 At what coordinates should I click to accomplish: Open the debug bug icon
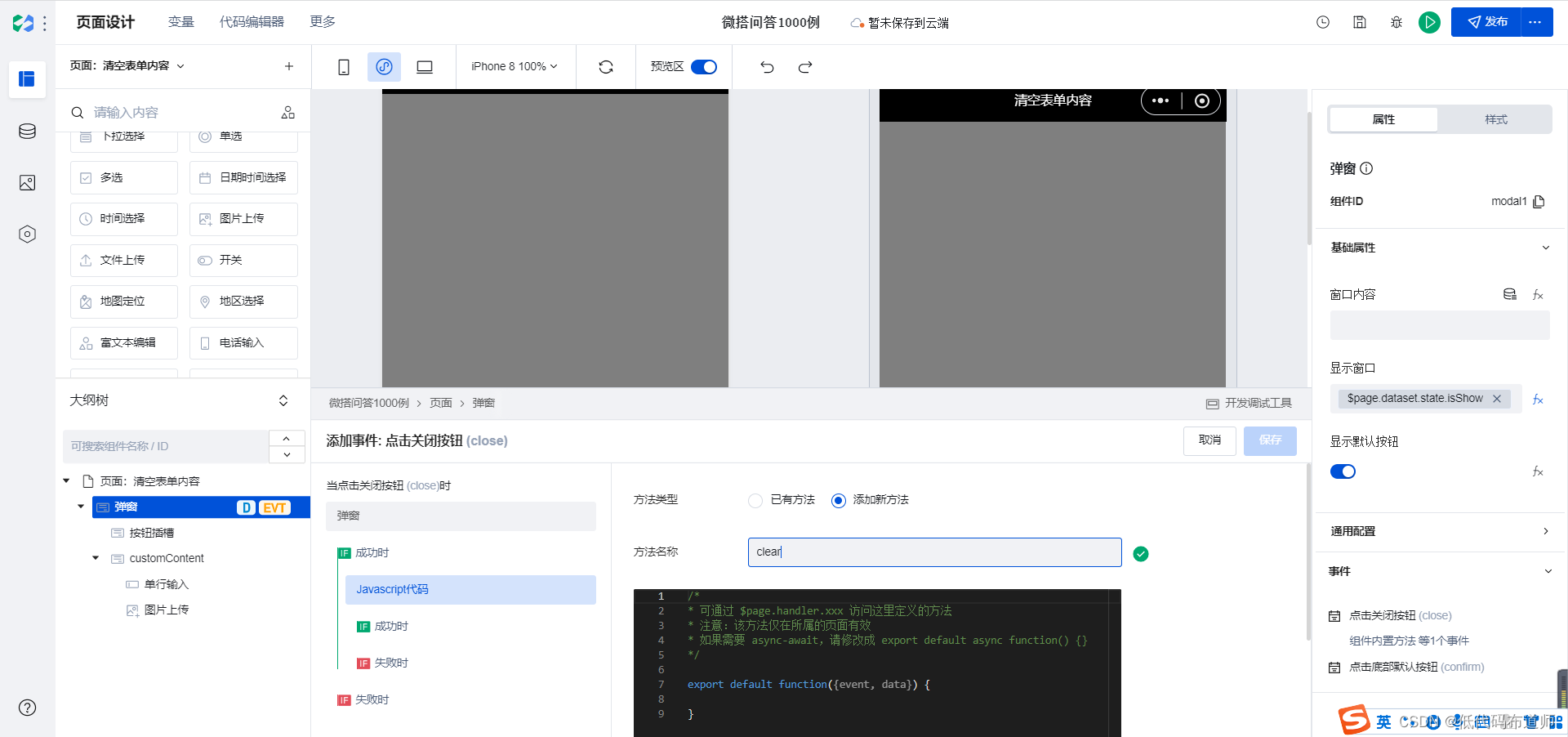1396,22
